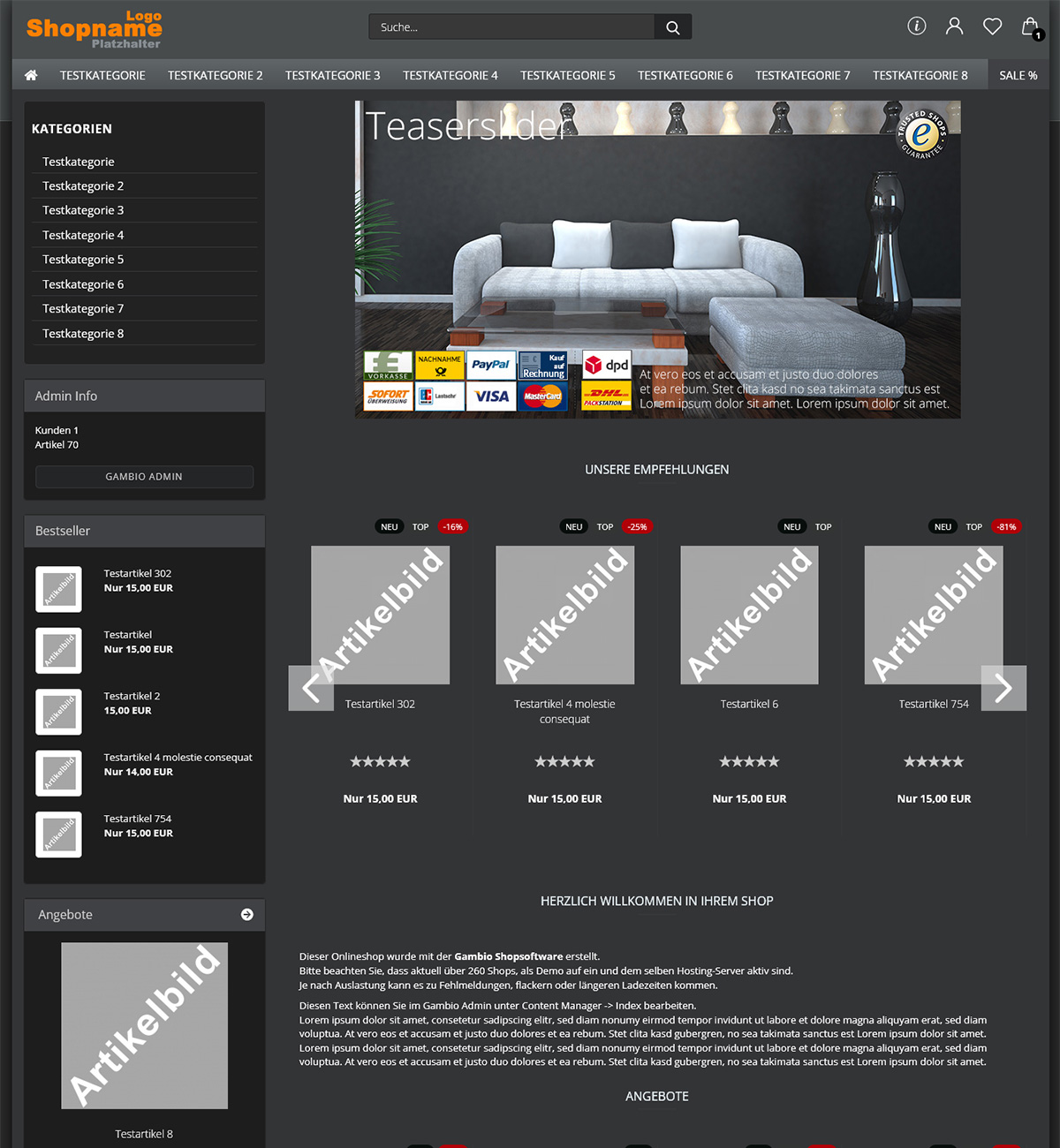Viewport: 1060px width, 1148px height.
Task: Go back in the slider with the left arrow
Action: coord(311,688)
